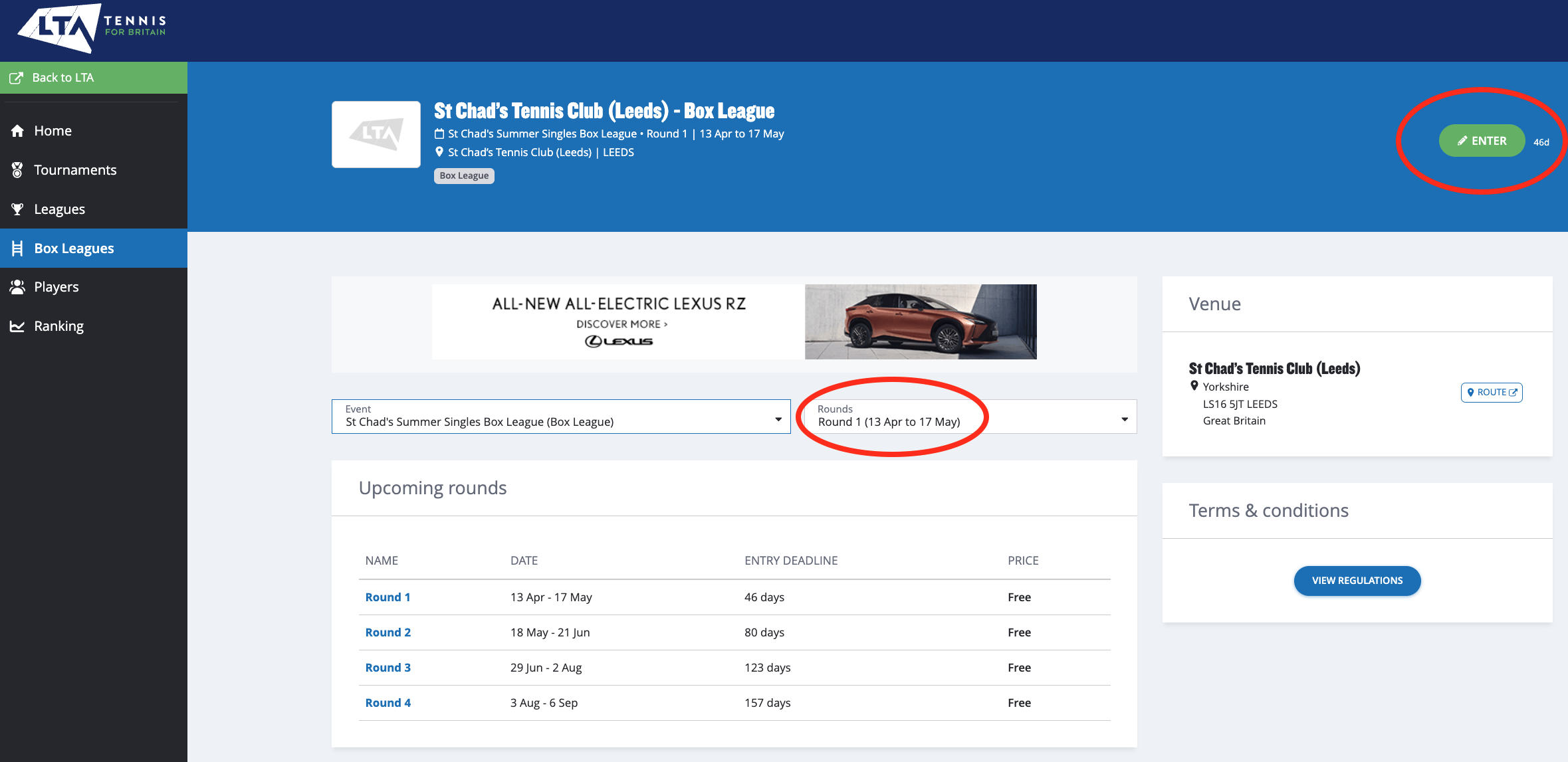Click the Ranking chart icon
The width and height of the screenshot is (1568, 762).
pyautogui.click(x=17, y=326)
